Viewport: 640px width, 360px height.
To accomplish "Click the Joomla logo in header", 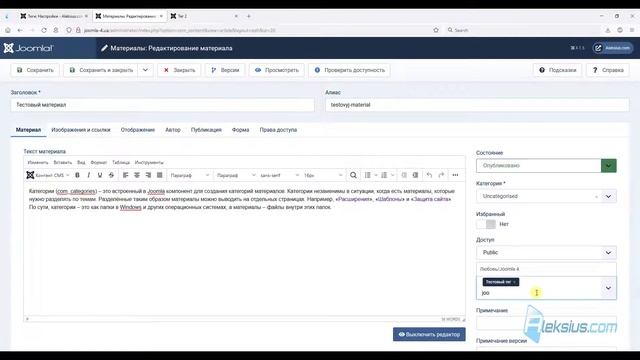I will (x=29, y=48).
